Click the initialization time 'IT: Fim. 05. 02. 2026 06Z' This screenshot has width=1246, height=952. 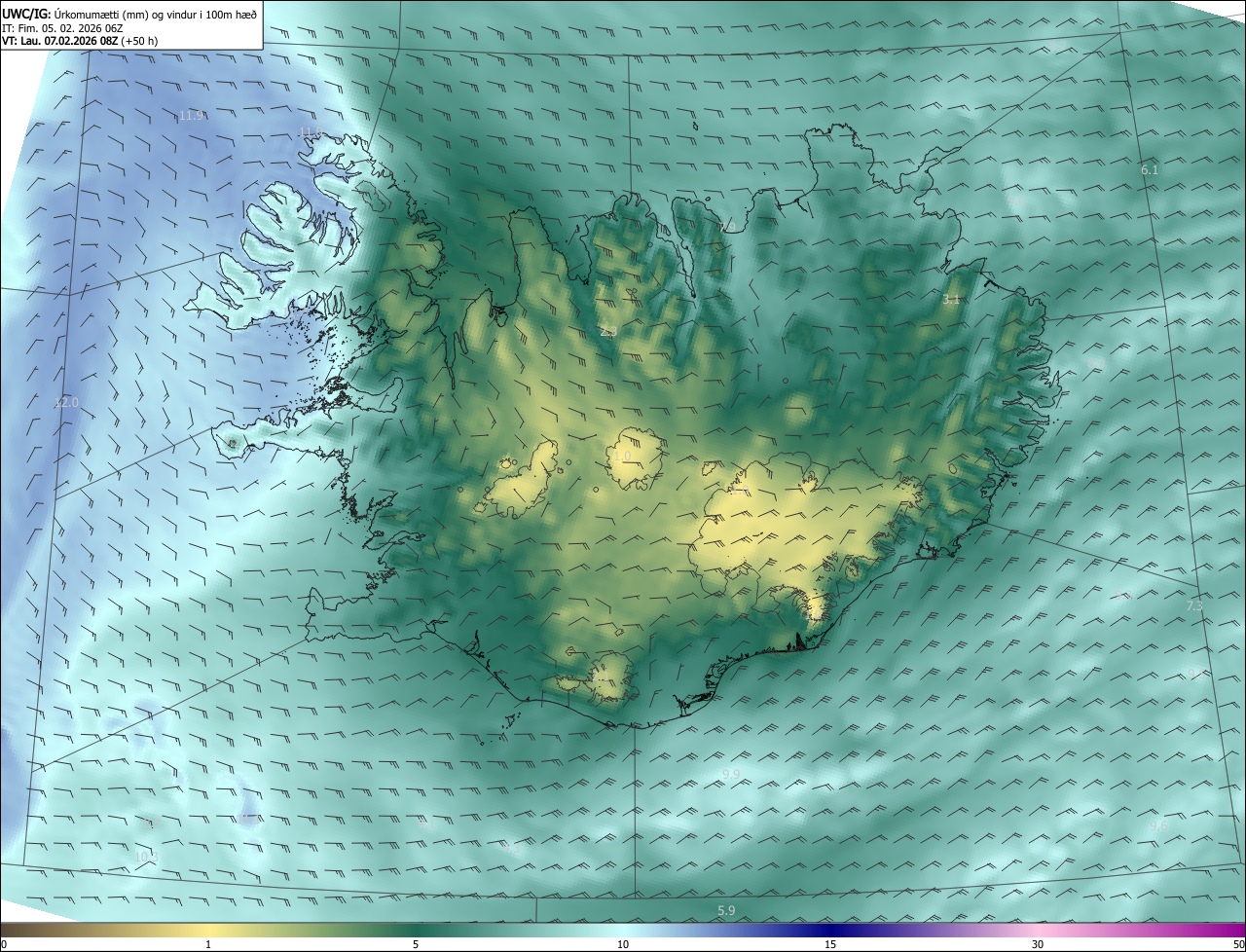(62, 28)
